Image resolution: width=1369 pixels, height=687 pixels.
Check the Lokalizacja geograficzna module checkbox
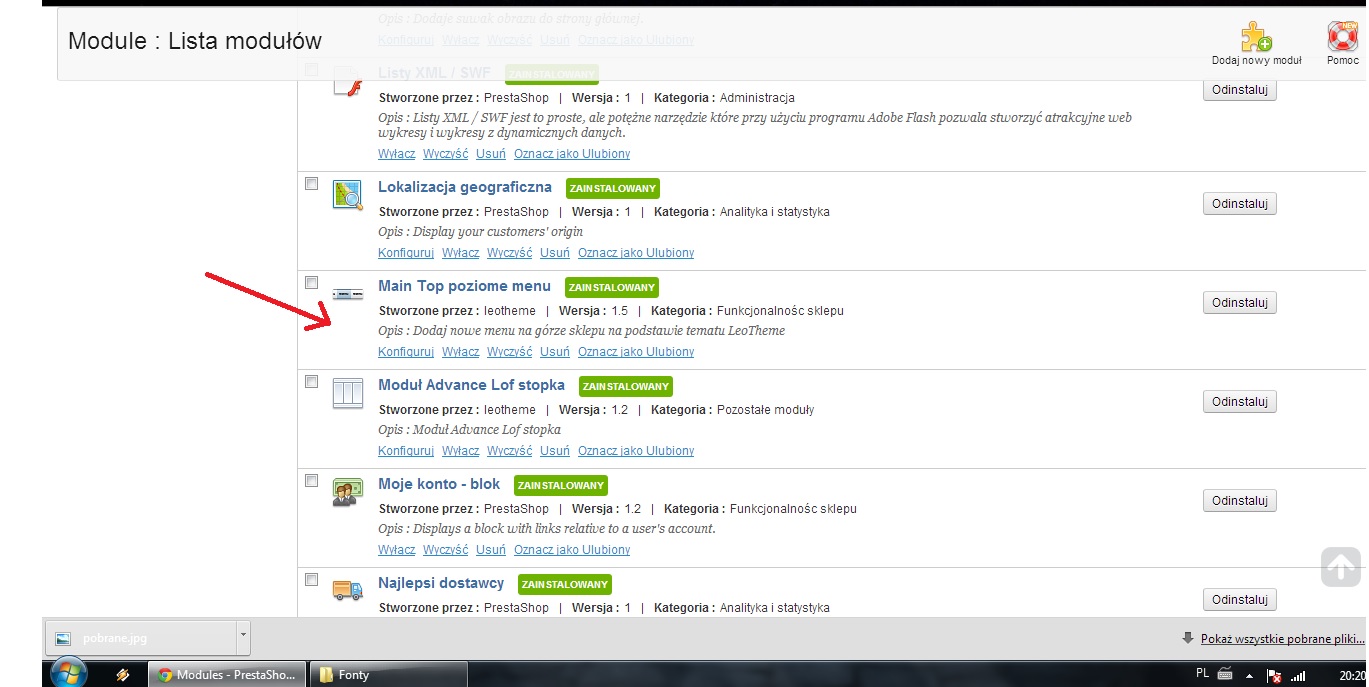pos(311,184)
